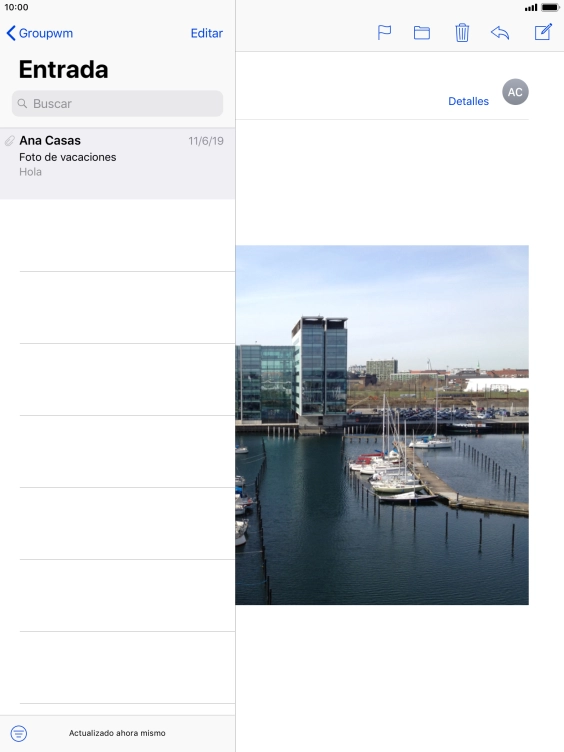Image resolution: width=564 pixels, height=752 pixels.
Task: Toggle the mailbox filter icon
Action: pos(19,733)
